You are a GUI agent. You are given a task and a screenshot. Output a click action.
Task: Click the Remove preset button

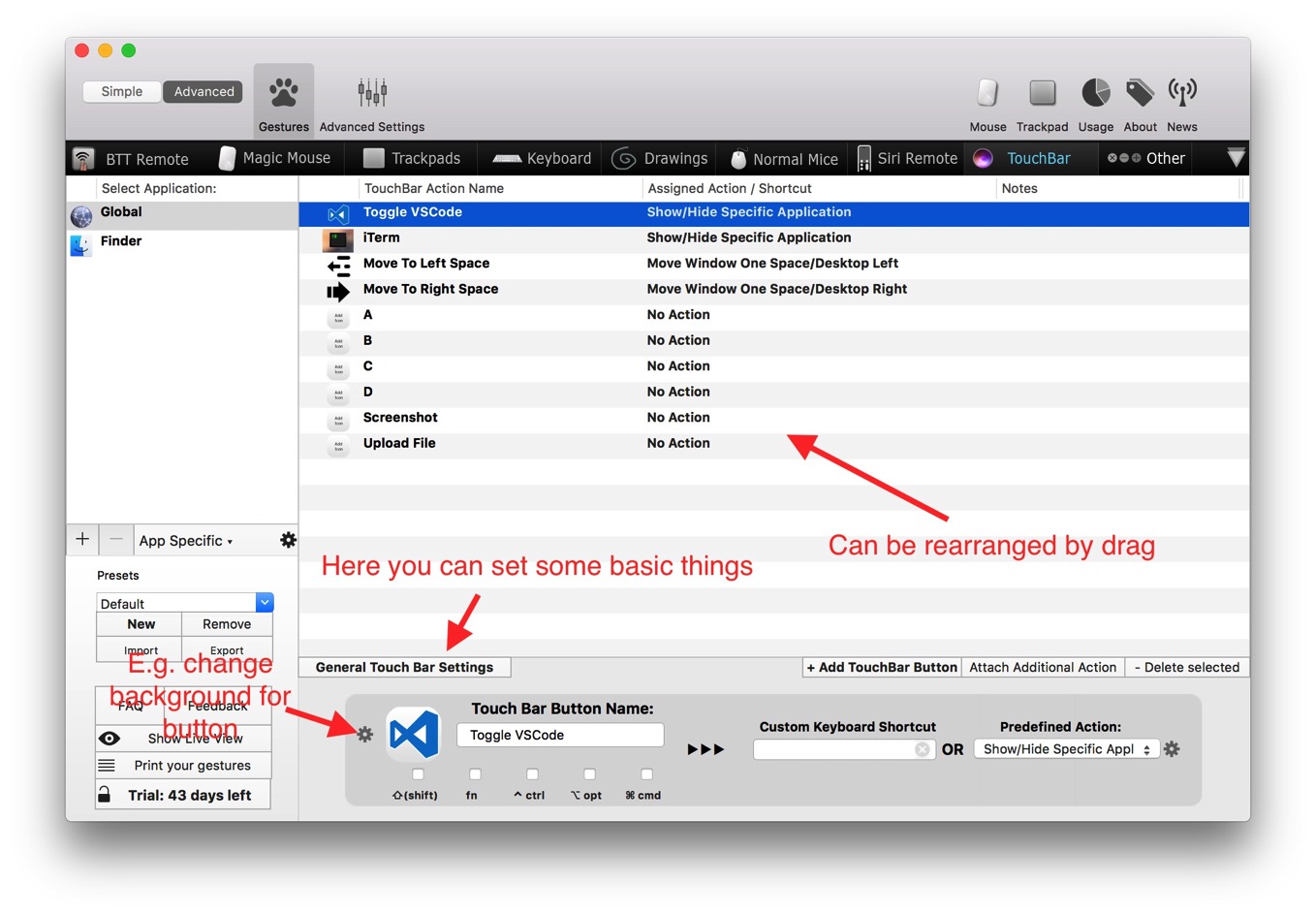pos(227,624)
